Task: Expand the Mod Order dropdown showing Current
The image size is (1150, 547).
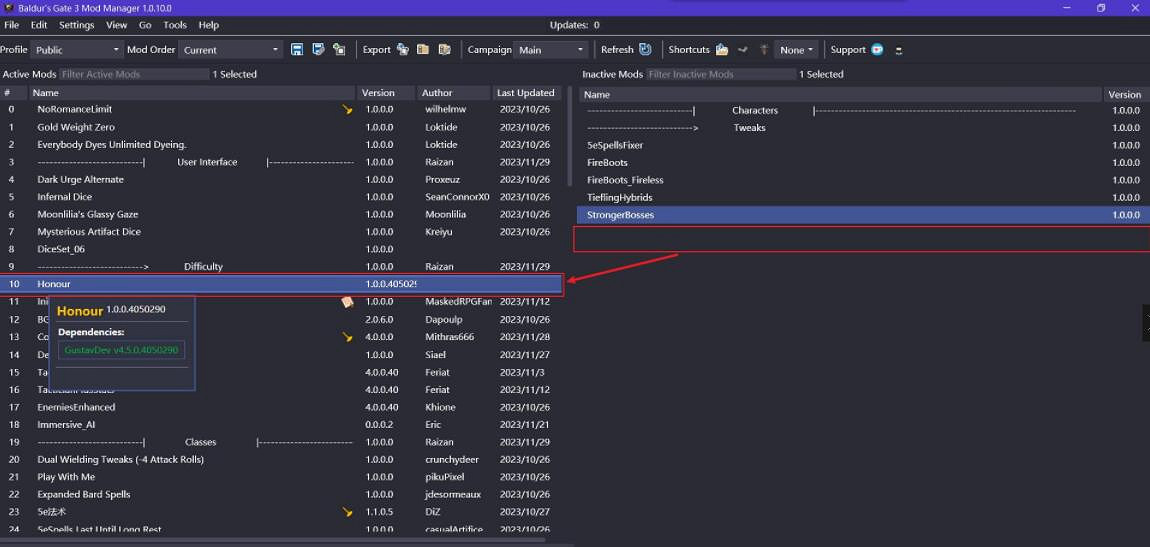Action: tap(231, 50)
